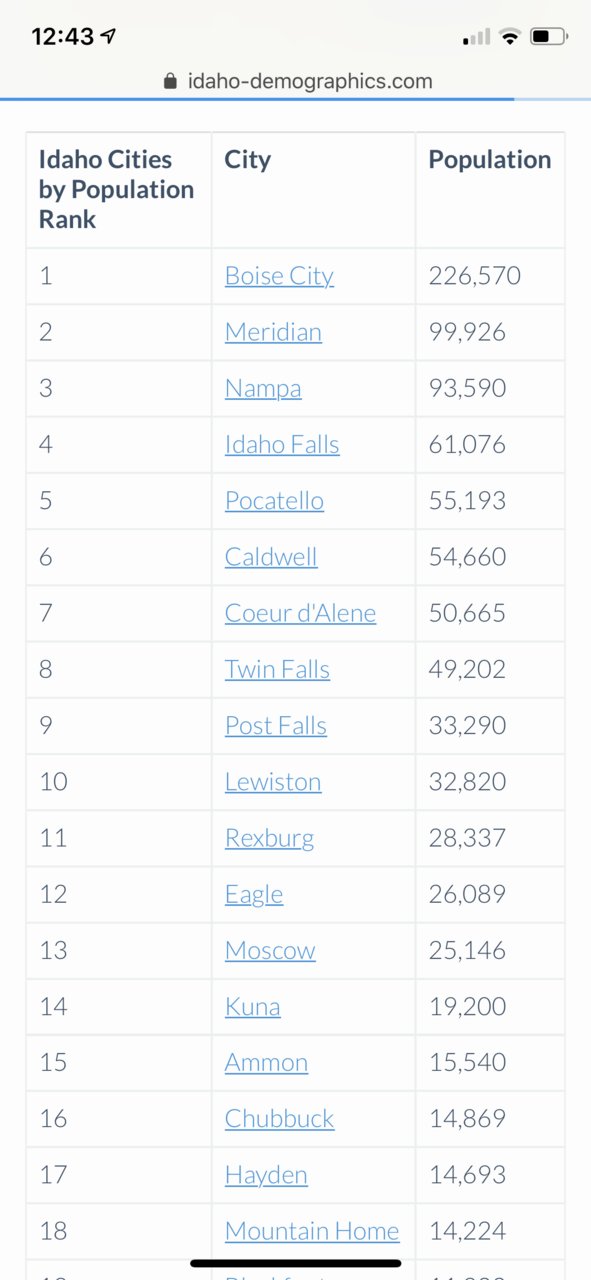Open the Idaho Falls link
The image size is (591, 1280).
(282, 444)
